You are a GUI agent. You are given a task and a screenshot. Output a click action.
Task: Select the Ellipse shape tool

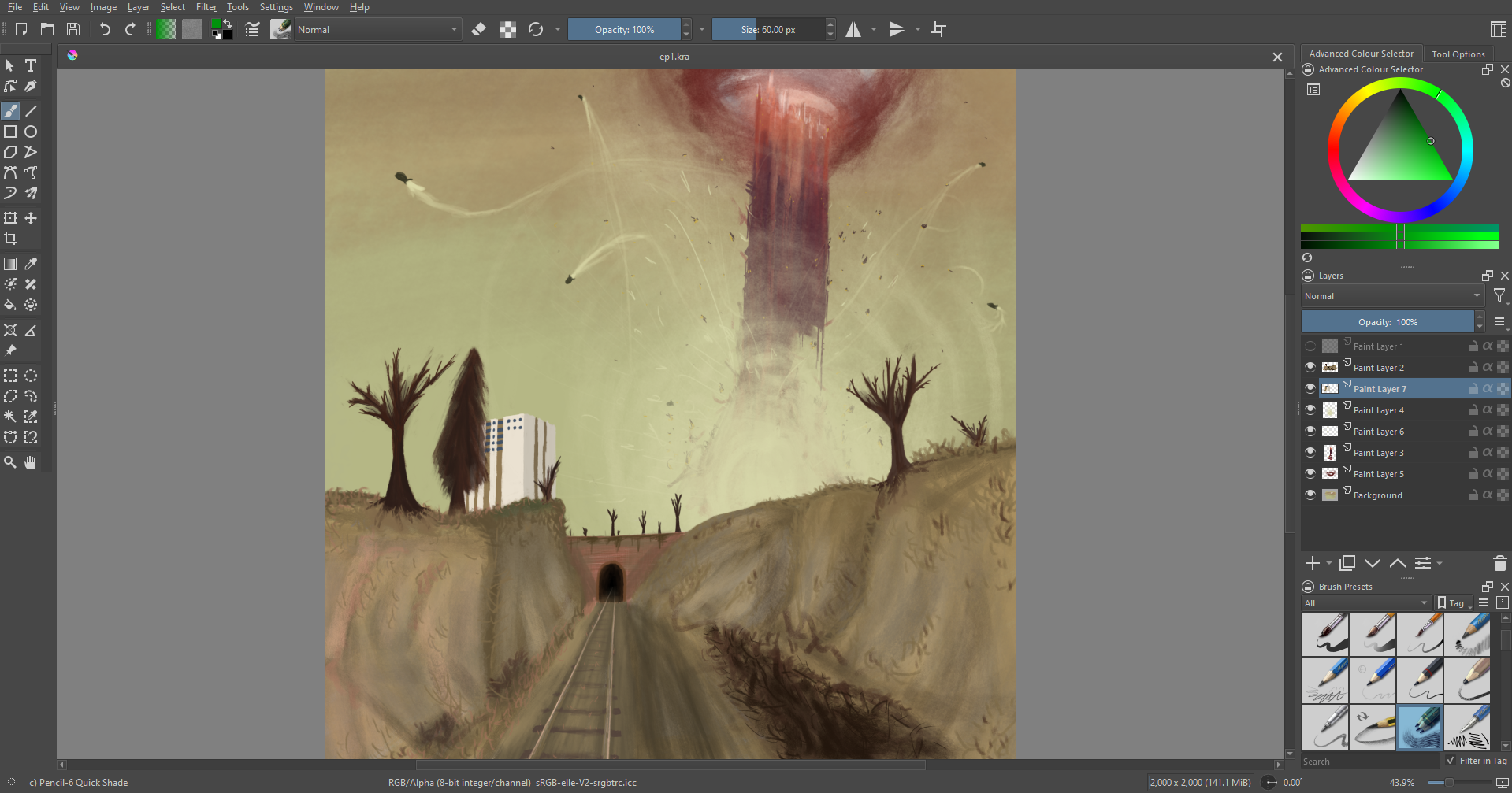point(31,132)
